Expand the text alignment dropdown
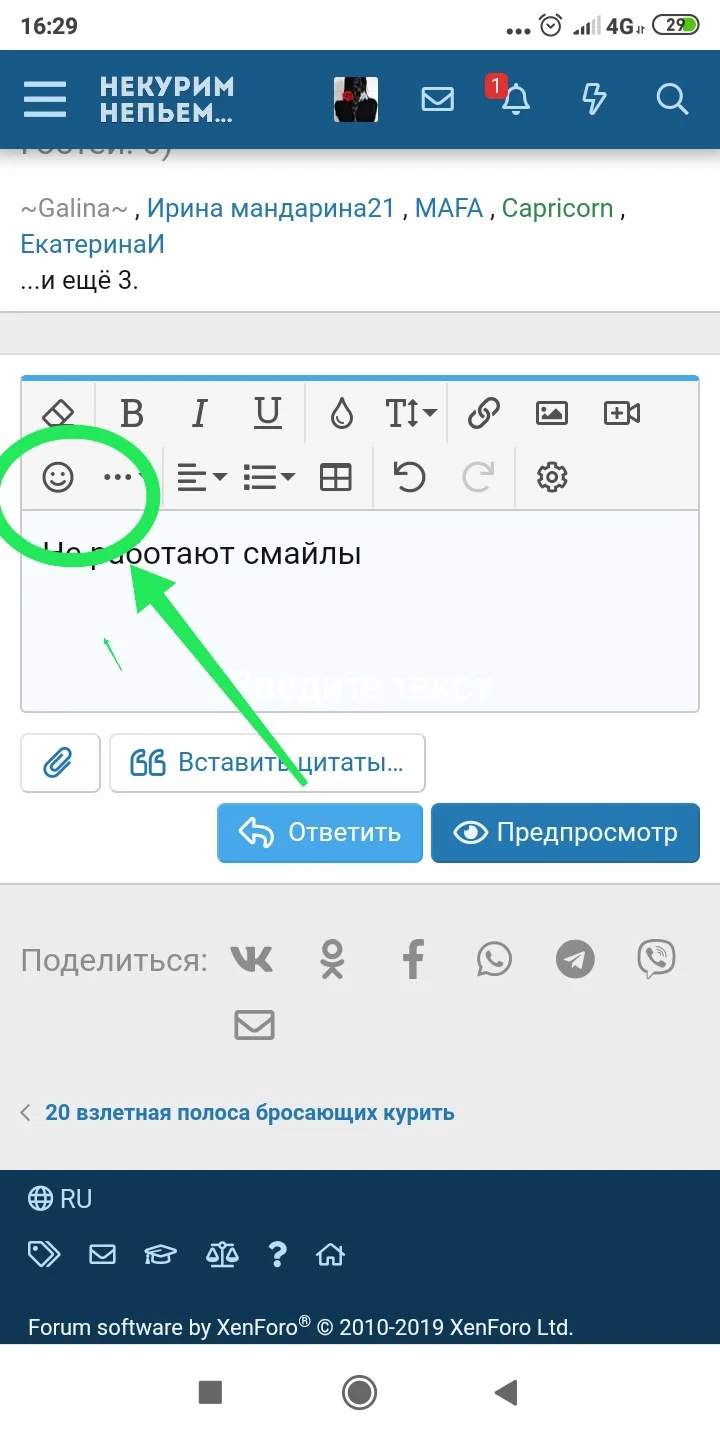The height and width of the screenshot is (1440, 720). [200, 477]
